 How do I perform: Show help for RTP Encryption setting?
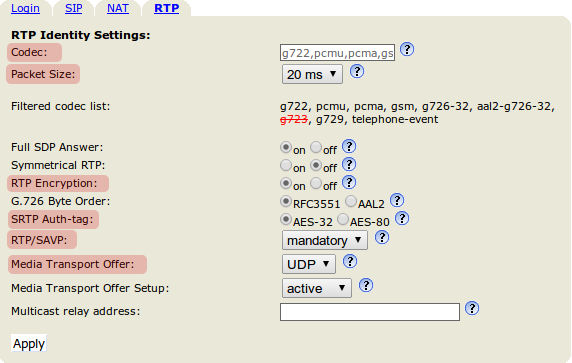pos(349,182)
